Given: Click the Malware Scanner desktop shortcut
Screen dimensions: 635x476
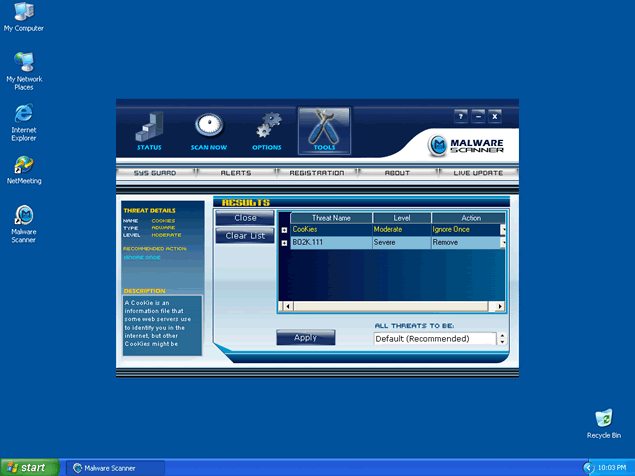Looking at the screenshot, I should 23,217.
